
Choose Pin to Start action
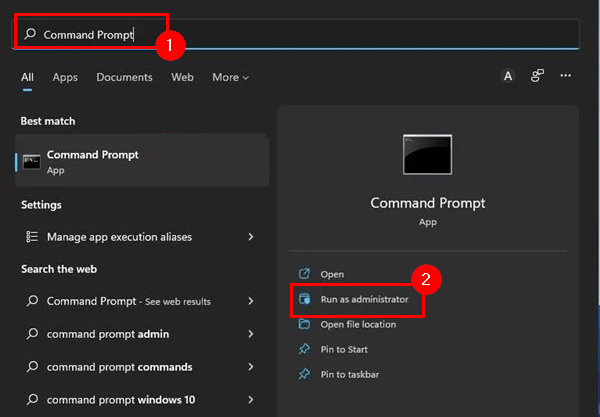[x=344, y=349]
